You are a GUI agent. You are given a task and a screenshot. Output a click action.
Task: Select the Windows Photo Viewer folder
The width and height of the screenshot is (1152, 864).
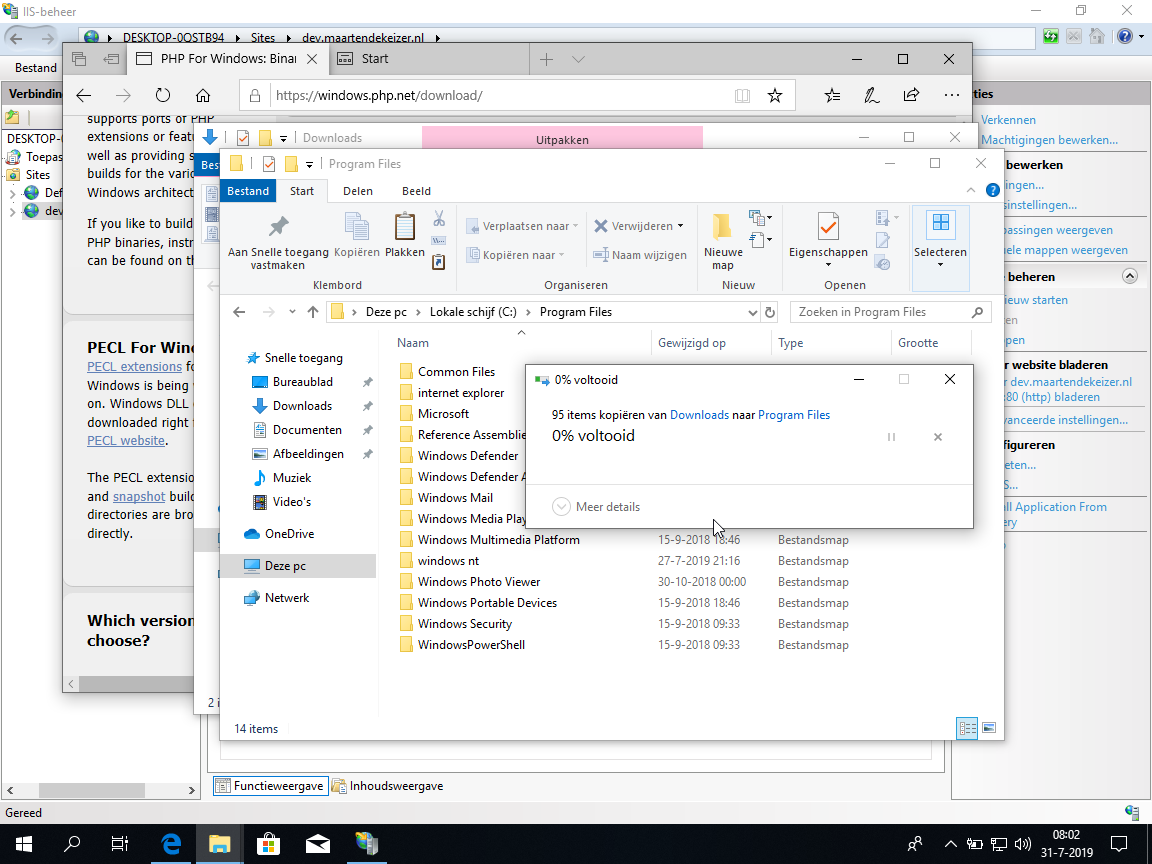479,582
